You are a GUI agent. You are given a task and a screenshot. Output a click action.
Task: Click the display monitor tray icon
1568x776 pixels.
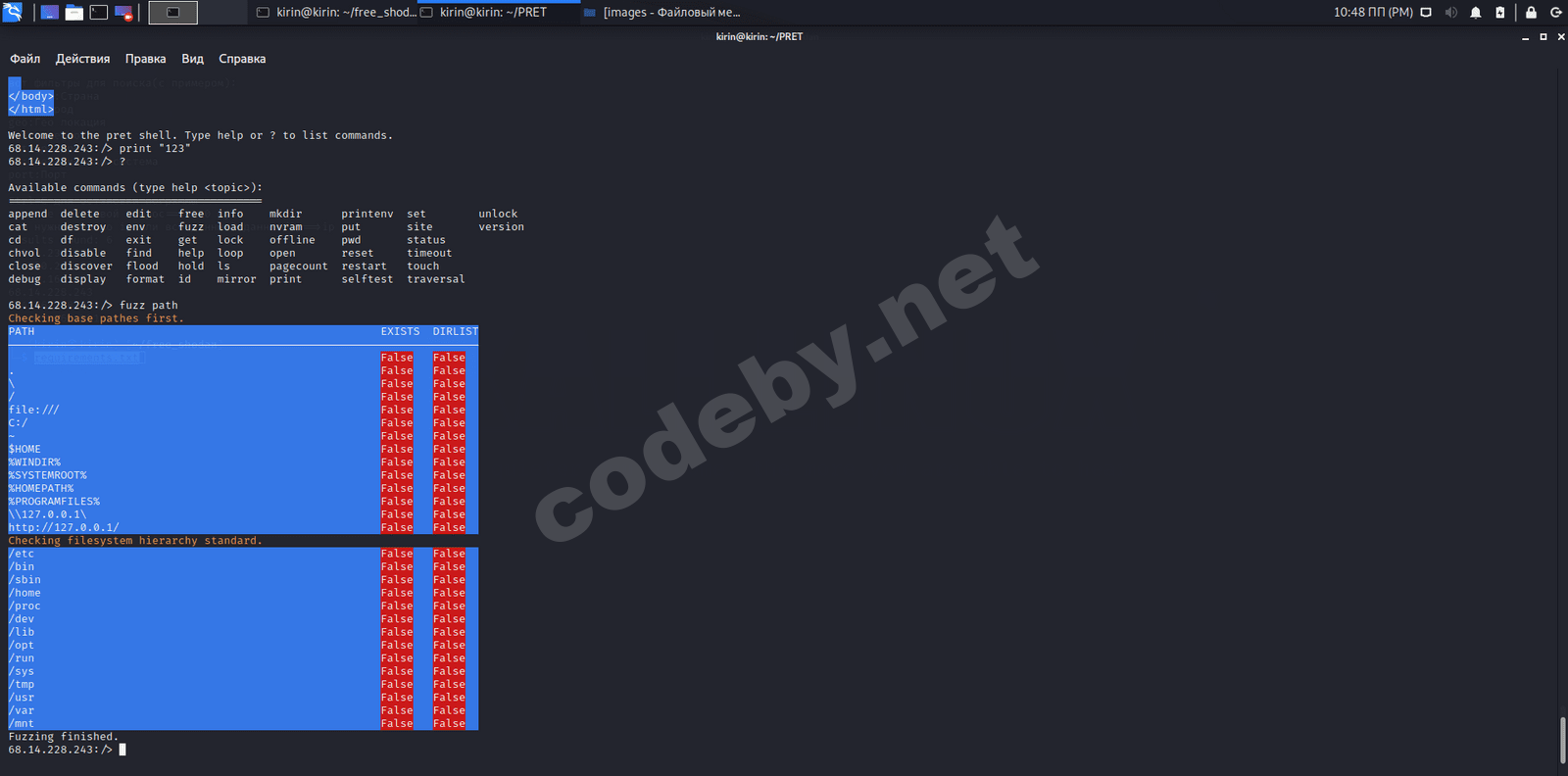point(1426,13)
